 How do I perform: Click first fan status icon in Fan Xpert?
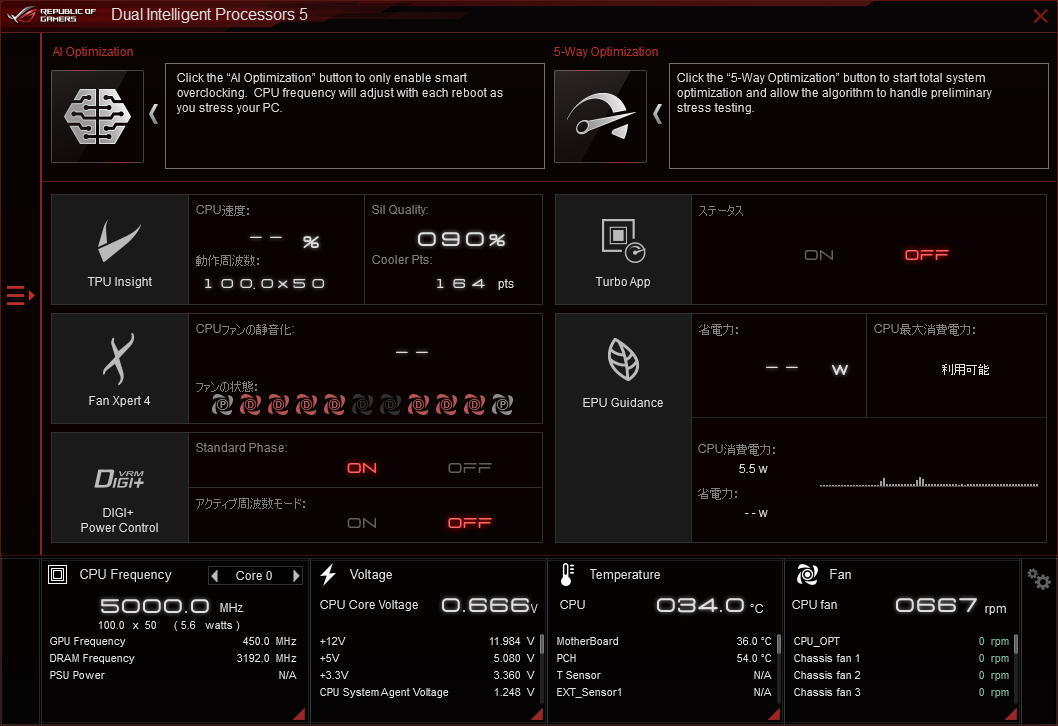[222, 405]
